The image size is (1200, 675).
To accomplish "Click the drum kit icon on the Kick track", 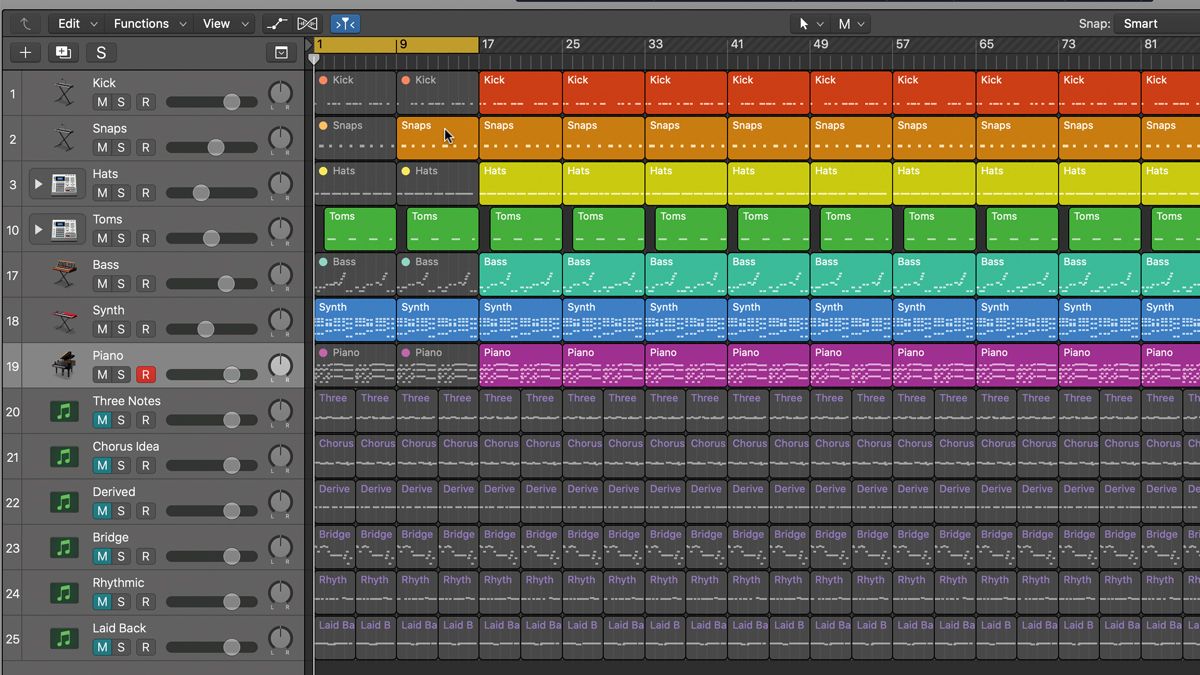I will tap(62, 92).
